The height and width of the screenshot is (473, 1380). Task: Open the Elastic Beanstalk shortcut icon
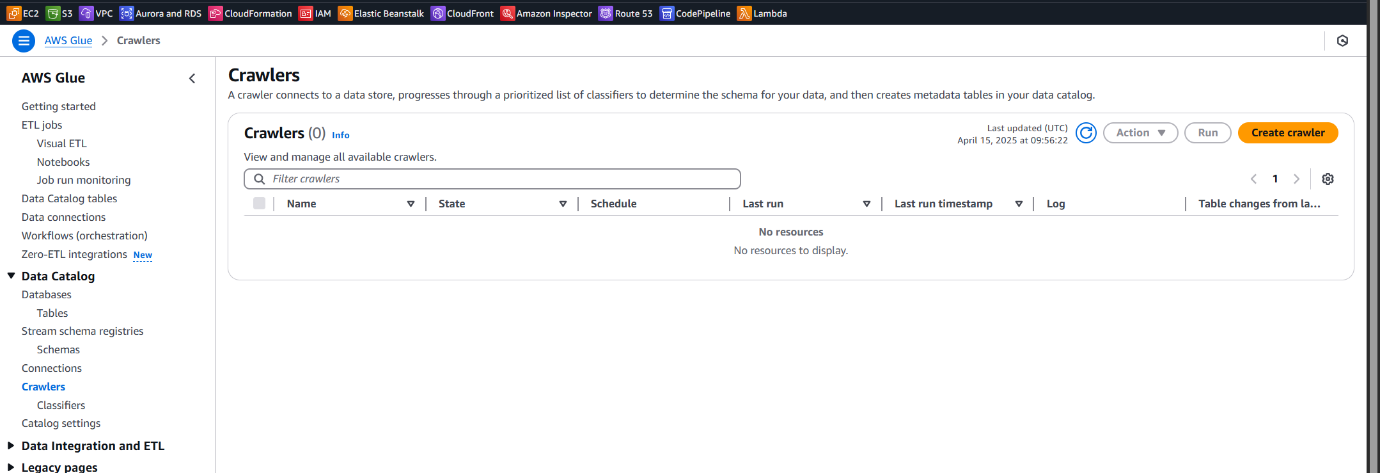[x=345, y=14]
